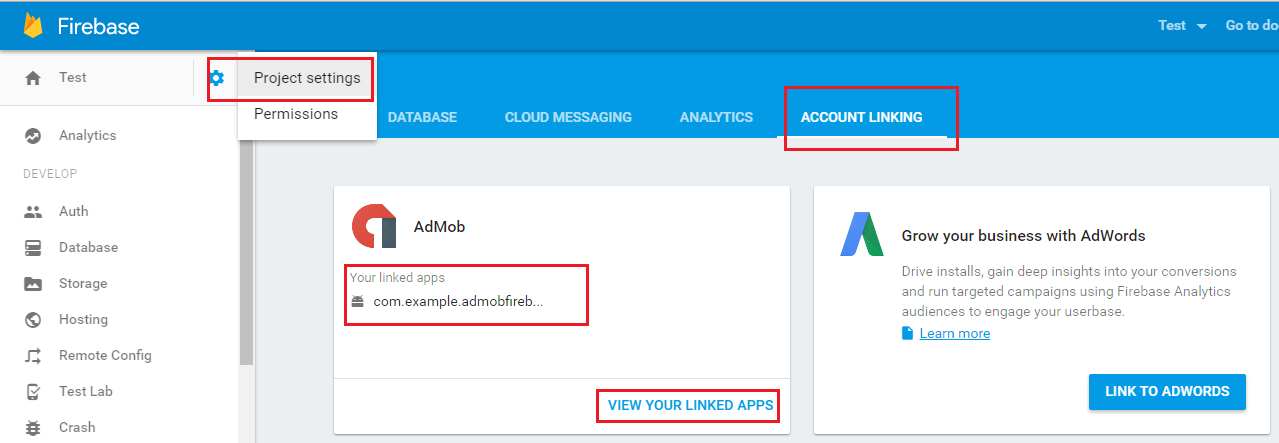Screen dimensions: 1279x443
Task: Click the Test Lab icon
Action: [x=33, y=392]
